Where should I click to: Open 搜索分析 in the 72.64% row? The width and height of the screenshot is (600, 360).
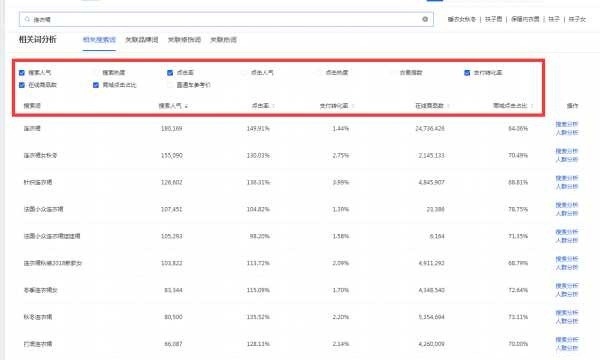coord(567,285)
